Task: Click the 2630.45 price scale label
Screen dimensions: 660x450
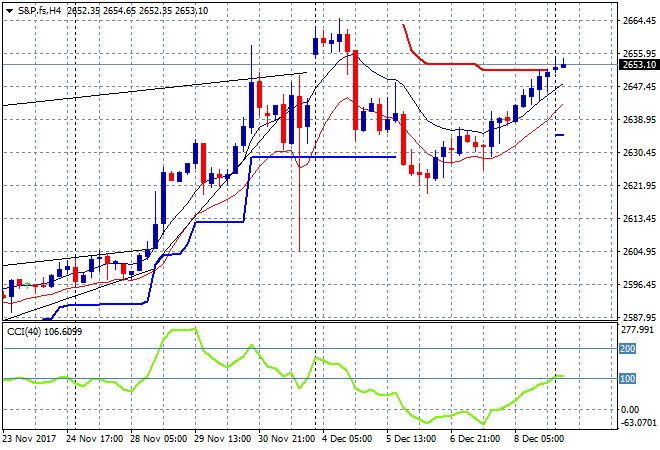Action: 639,152
